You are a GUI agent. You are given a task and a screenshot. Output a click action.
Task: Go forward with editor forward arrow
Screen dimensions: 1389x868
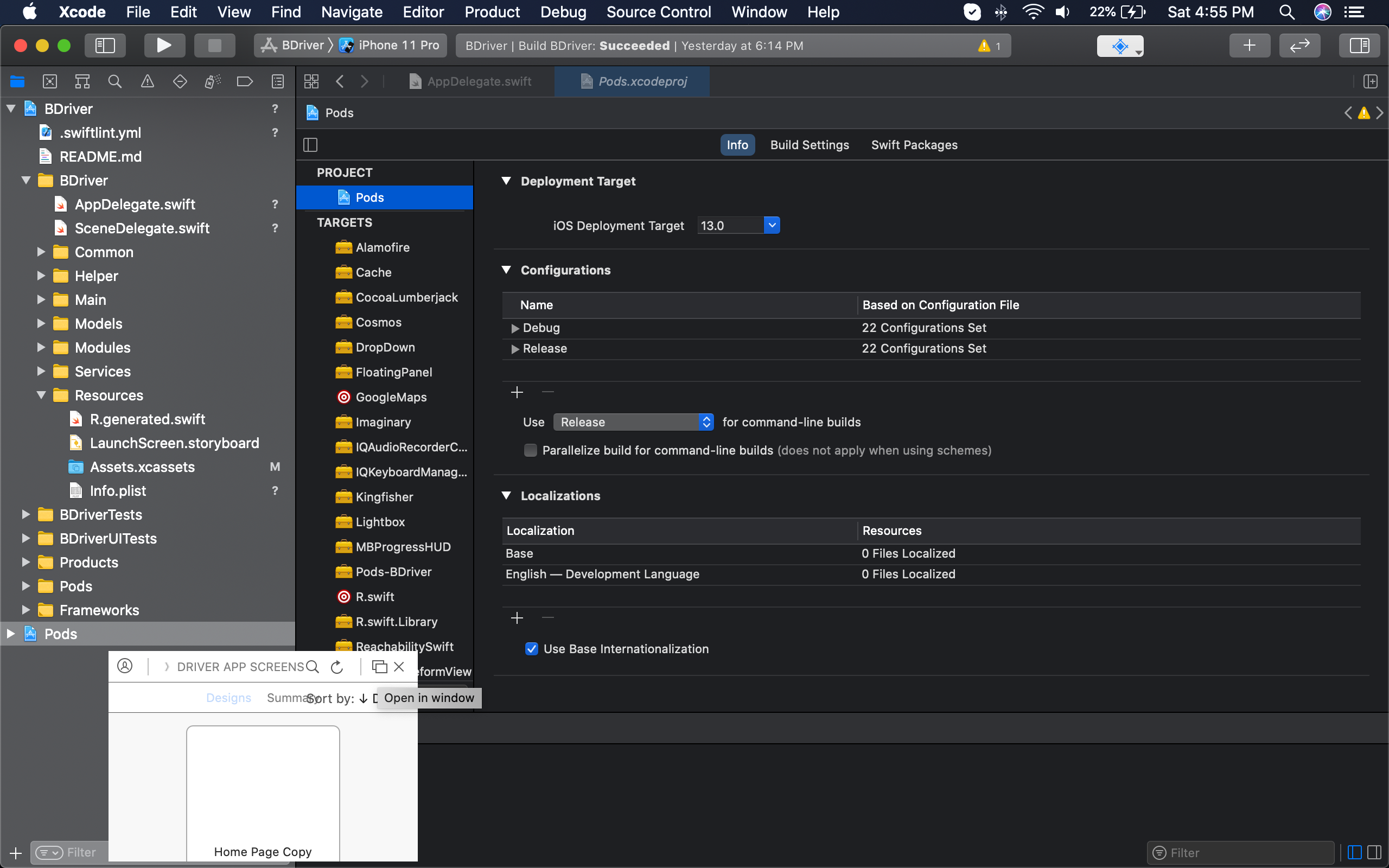click(x=365, y=81)
